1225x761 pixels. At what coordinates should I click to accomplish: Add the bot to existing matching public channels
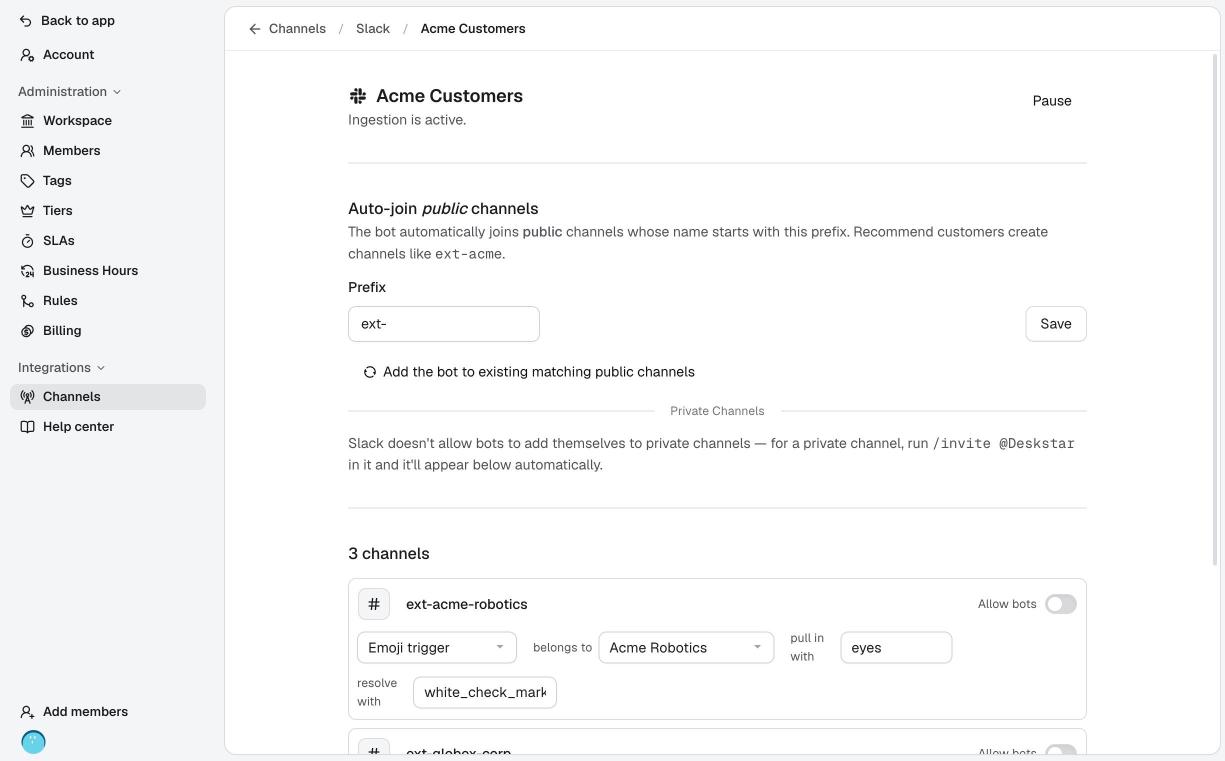coord(529,372)
